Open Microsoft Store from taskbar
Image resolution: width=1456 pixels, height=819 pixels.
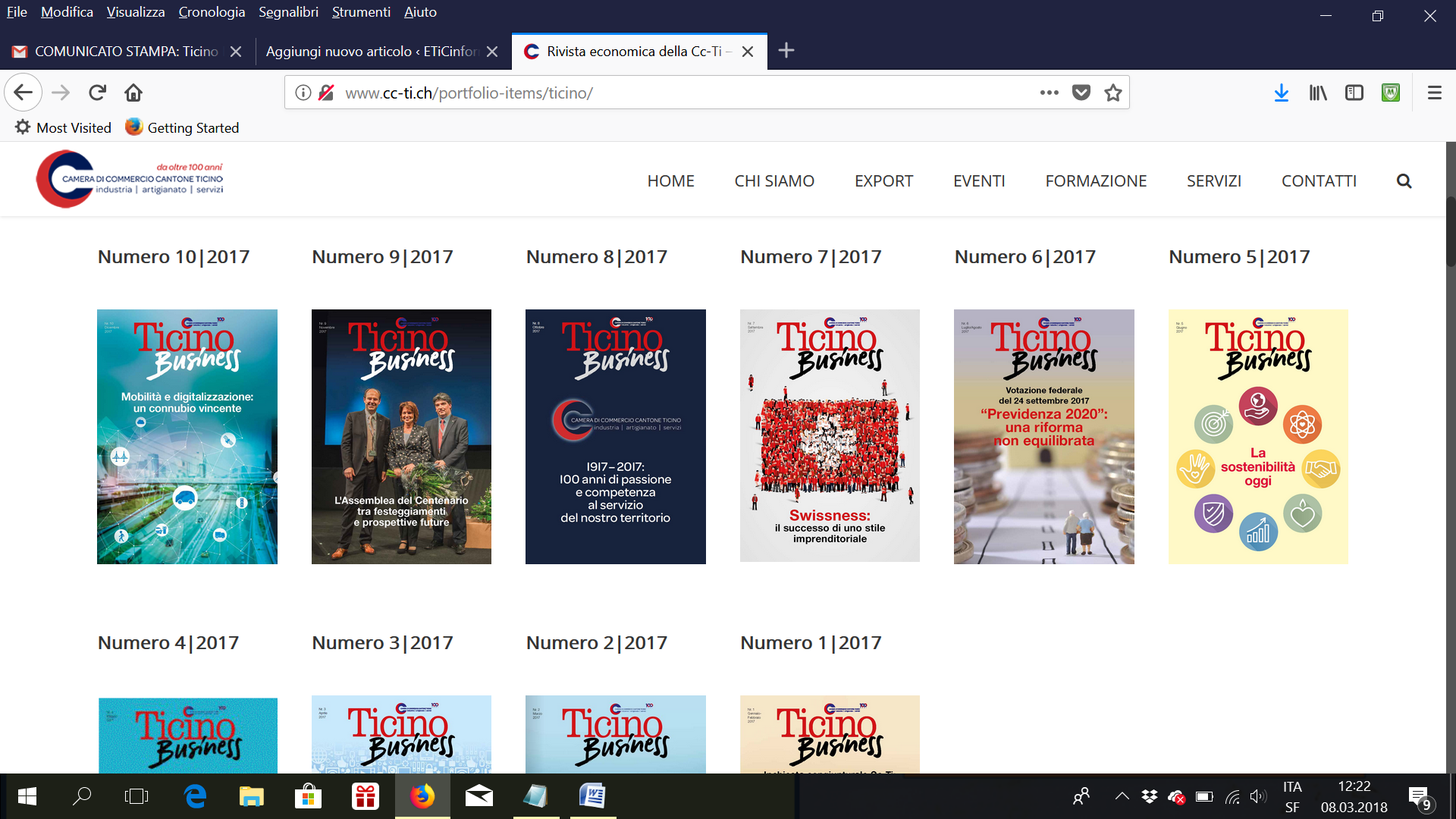pos(308,796)
